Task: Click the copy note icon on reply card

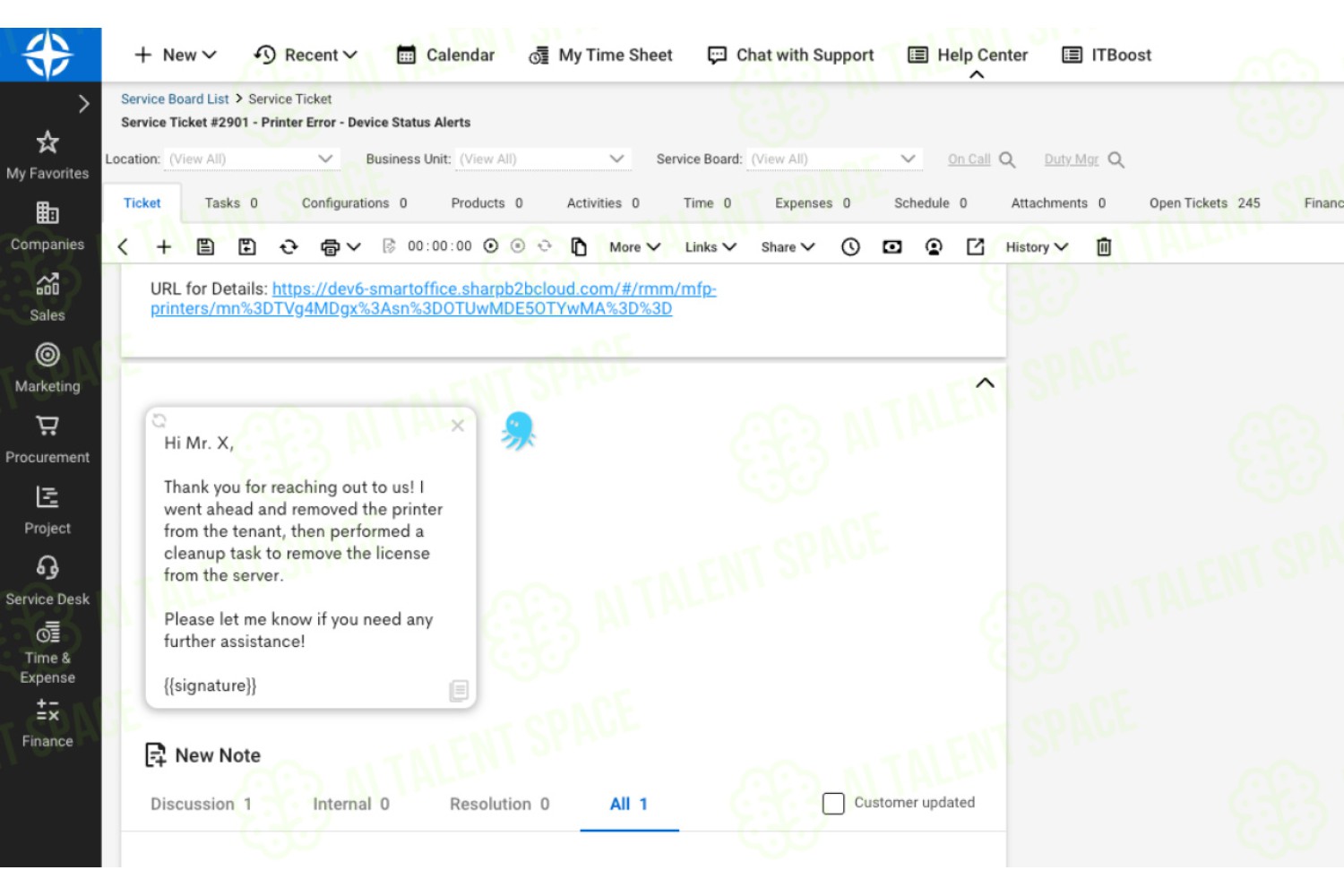Action: coord(459,691)
